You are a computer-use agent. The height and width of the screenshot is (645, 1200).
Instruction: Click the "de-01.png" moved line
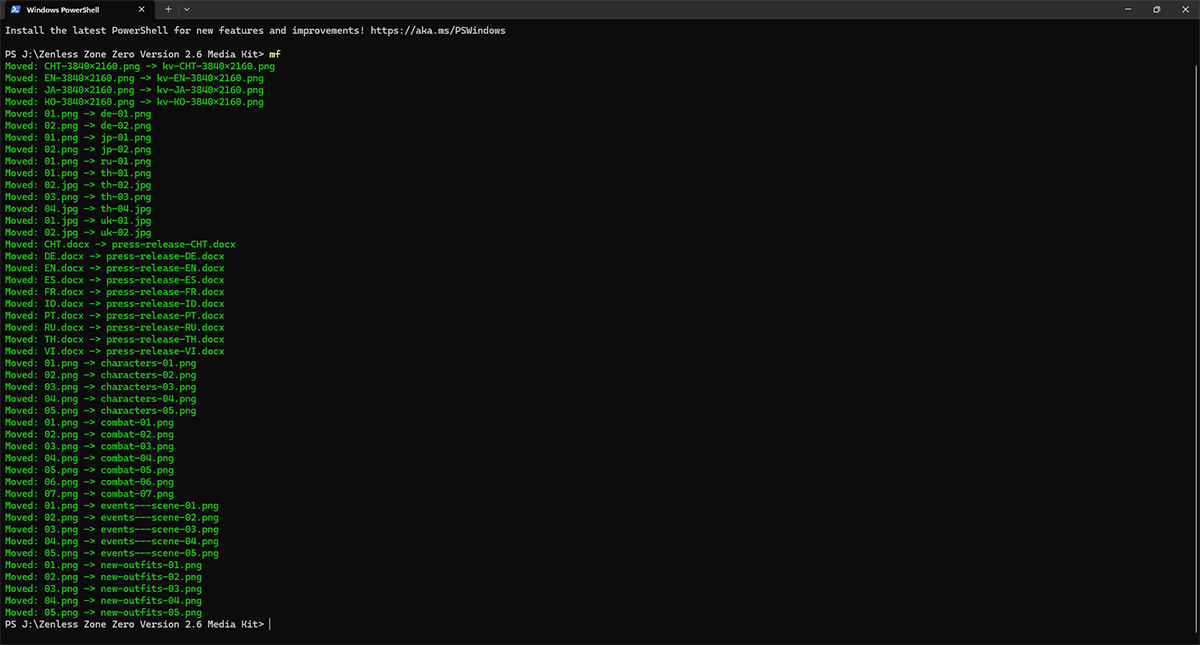click(78, 113)
